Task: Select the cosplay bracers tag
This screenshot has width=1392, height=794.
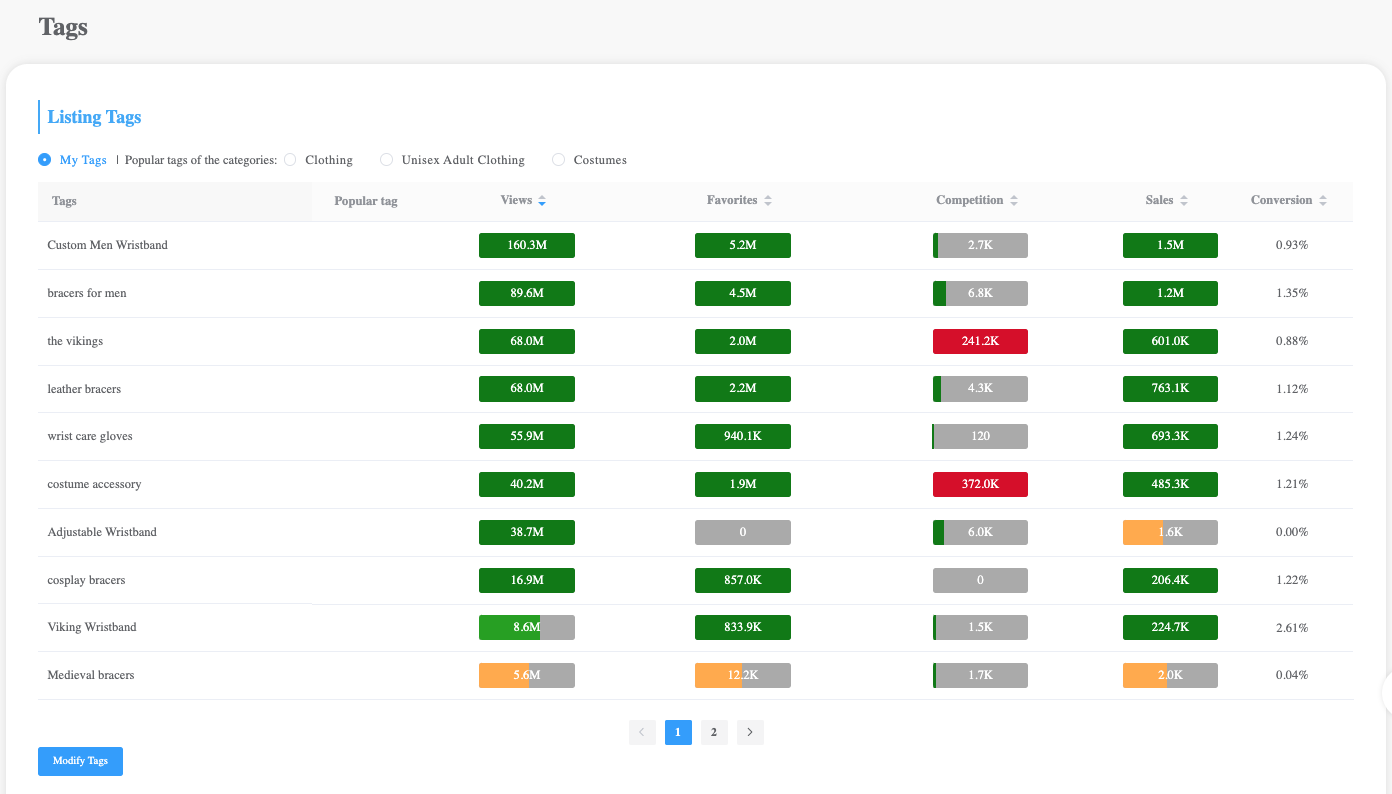Action: (x=86, y=580)
